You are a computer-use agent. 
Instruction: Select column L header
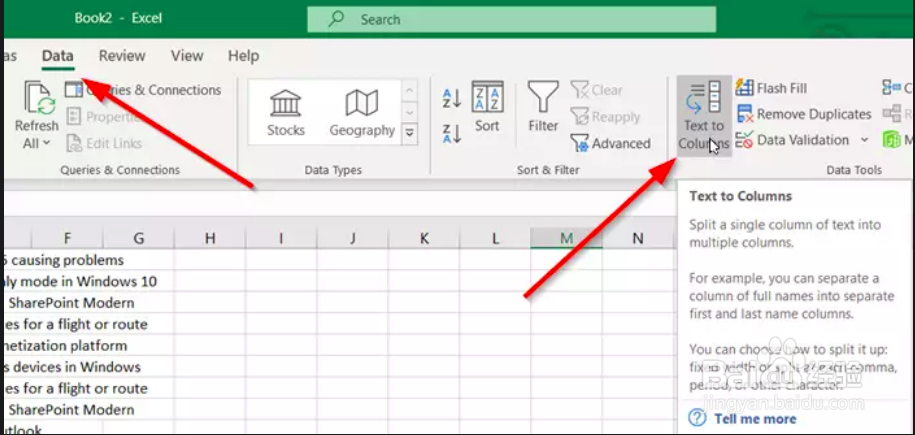click(495, 238)
